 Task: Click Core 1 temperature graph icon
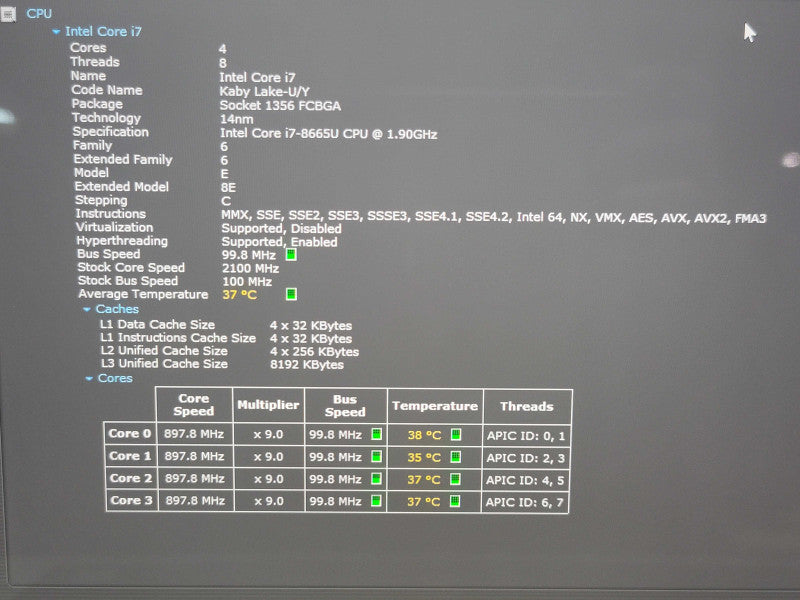(x=455, y=457)
